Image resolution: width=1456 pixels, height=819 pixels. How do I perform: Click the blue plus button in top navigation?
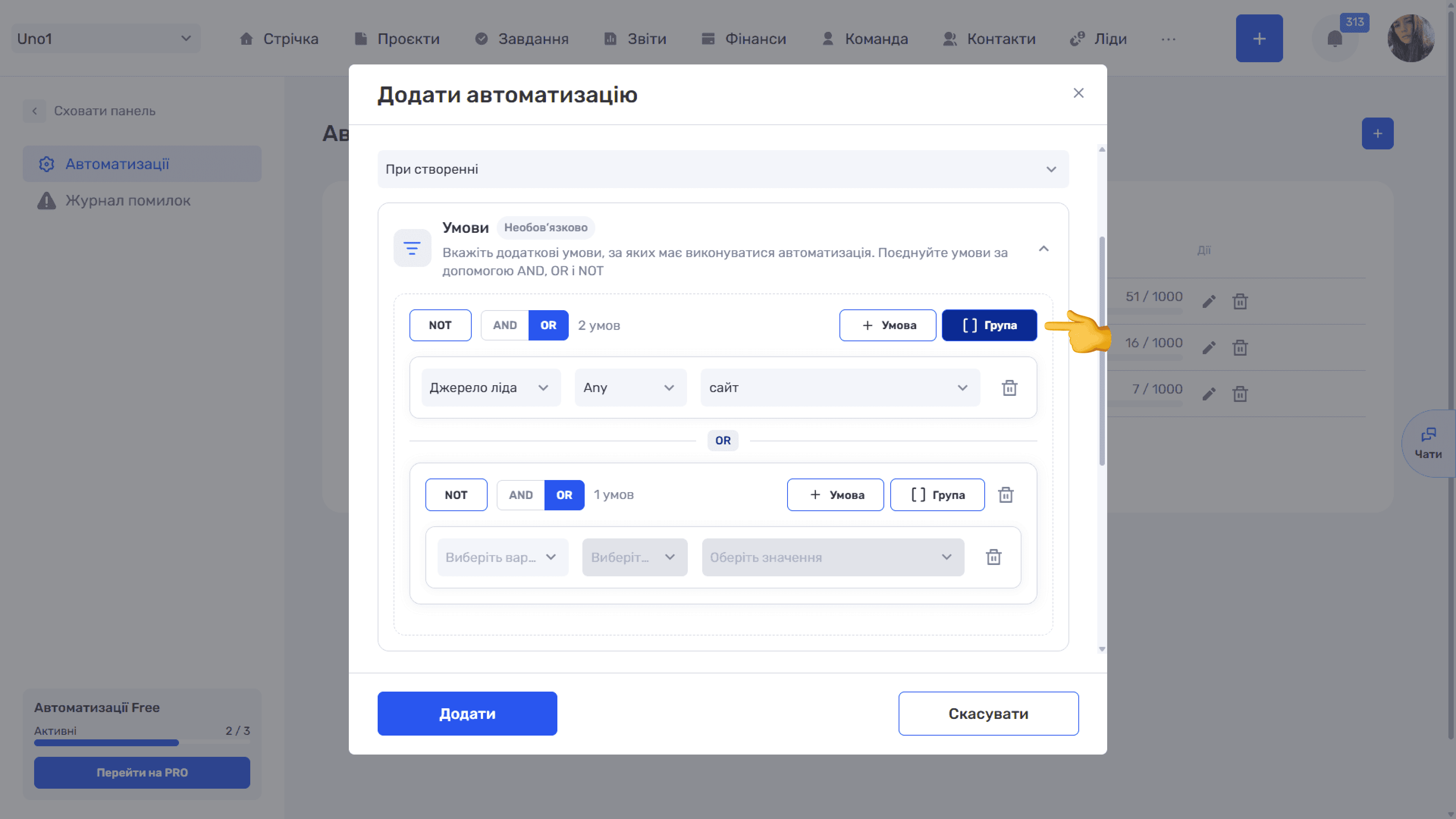click(x=1259, y=38)
